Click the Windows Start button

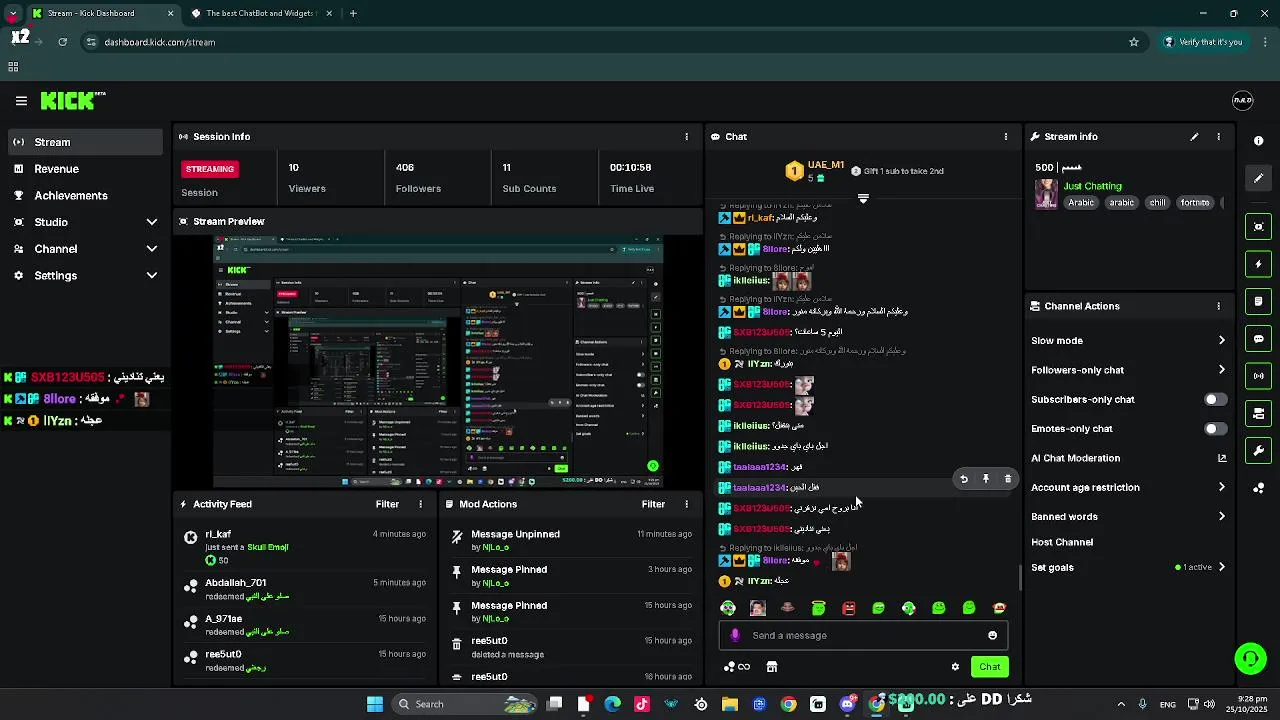coord(375,704)
